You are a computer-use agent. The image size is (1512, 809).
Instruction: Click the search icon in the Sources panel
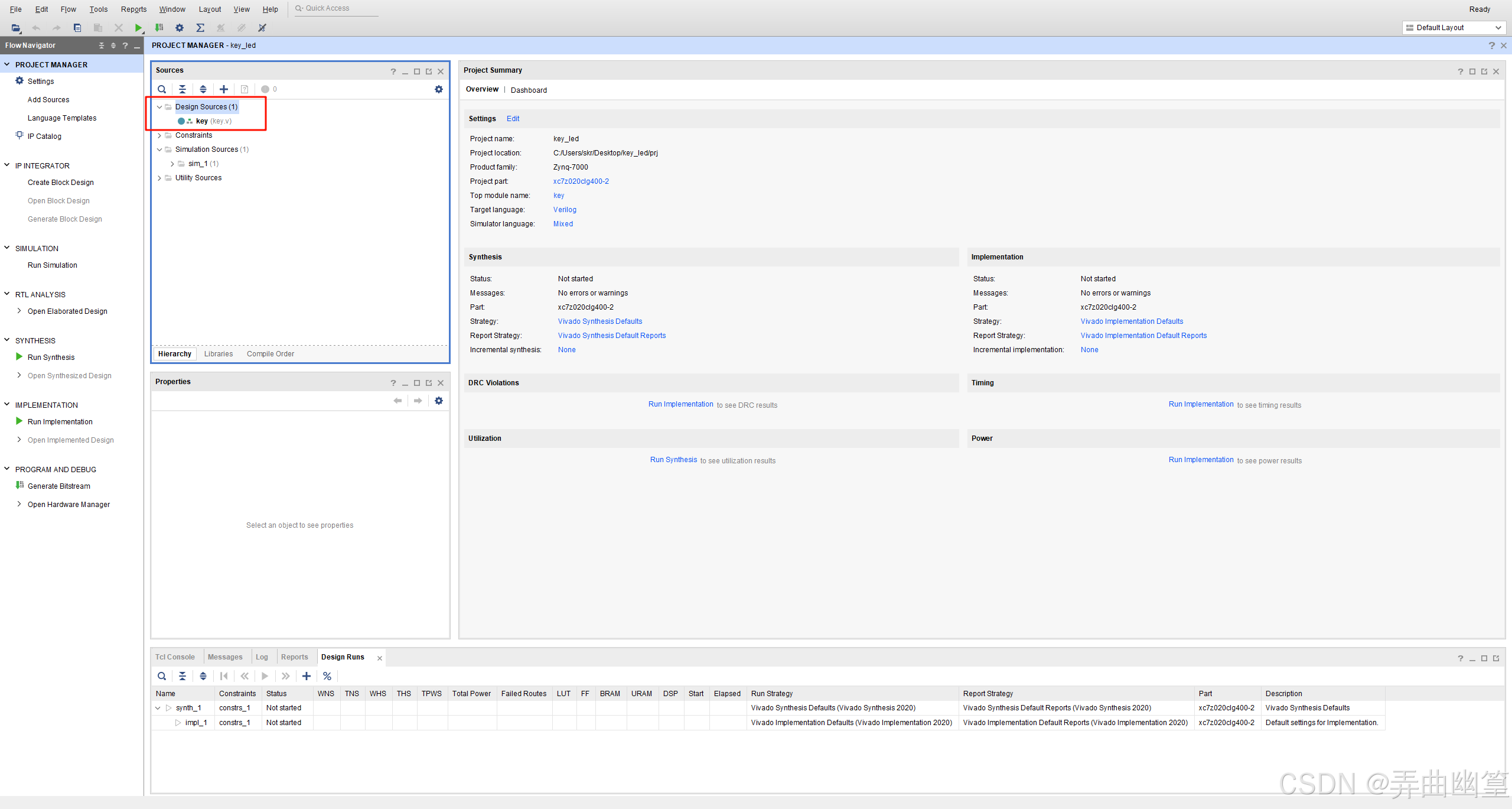(162, 89)
